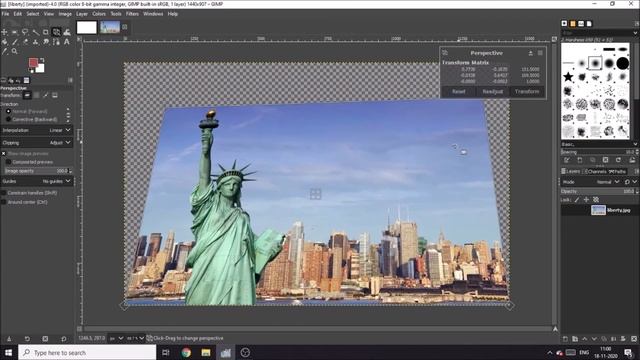Switch to the Layers tab
Screen dimensions: 640x360
pyautogui.click(x=570, y=171)
